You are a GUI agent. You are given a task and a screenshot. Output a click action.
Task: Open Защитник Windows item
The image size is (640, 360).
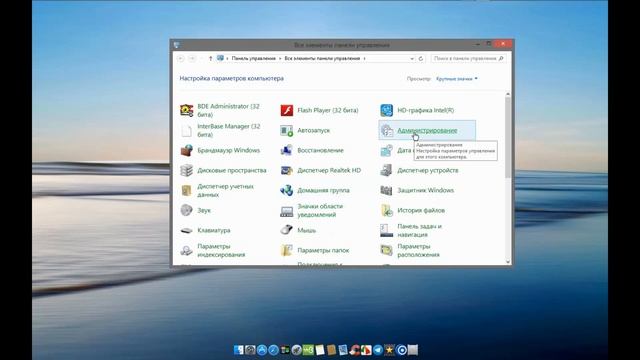(417, 190)
